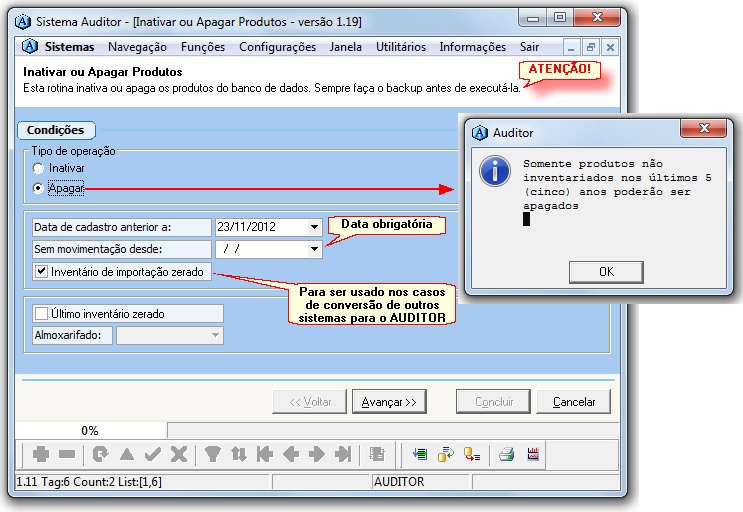Click the minus delete record toolbar icon
This screenshot has height=512, width=743.
(x=67, y=454)
